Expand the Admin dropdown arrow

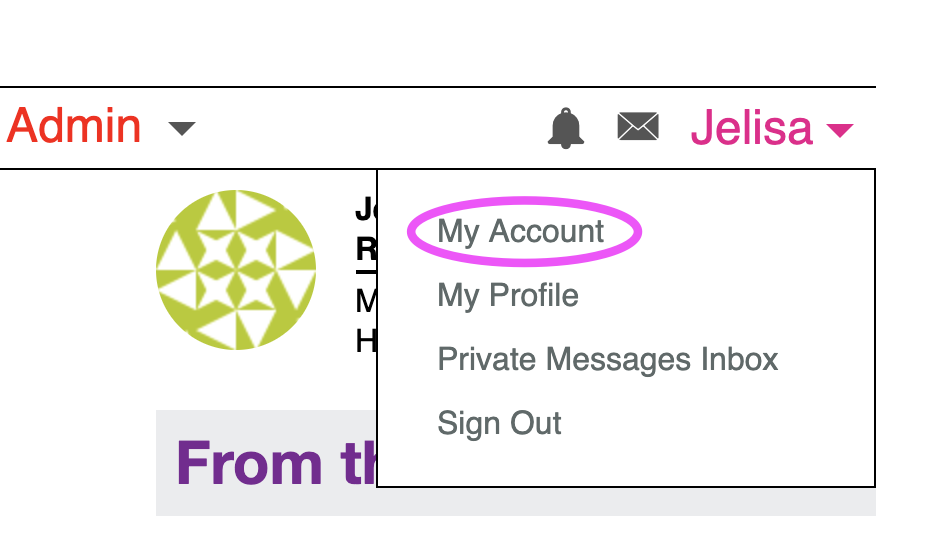click(182, 128)
